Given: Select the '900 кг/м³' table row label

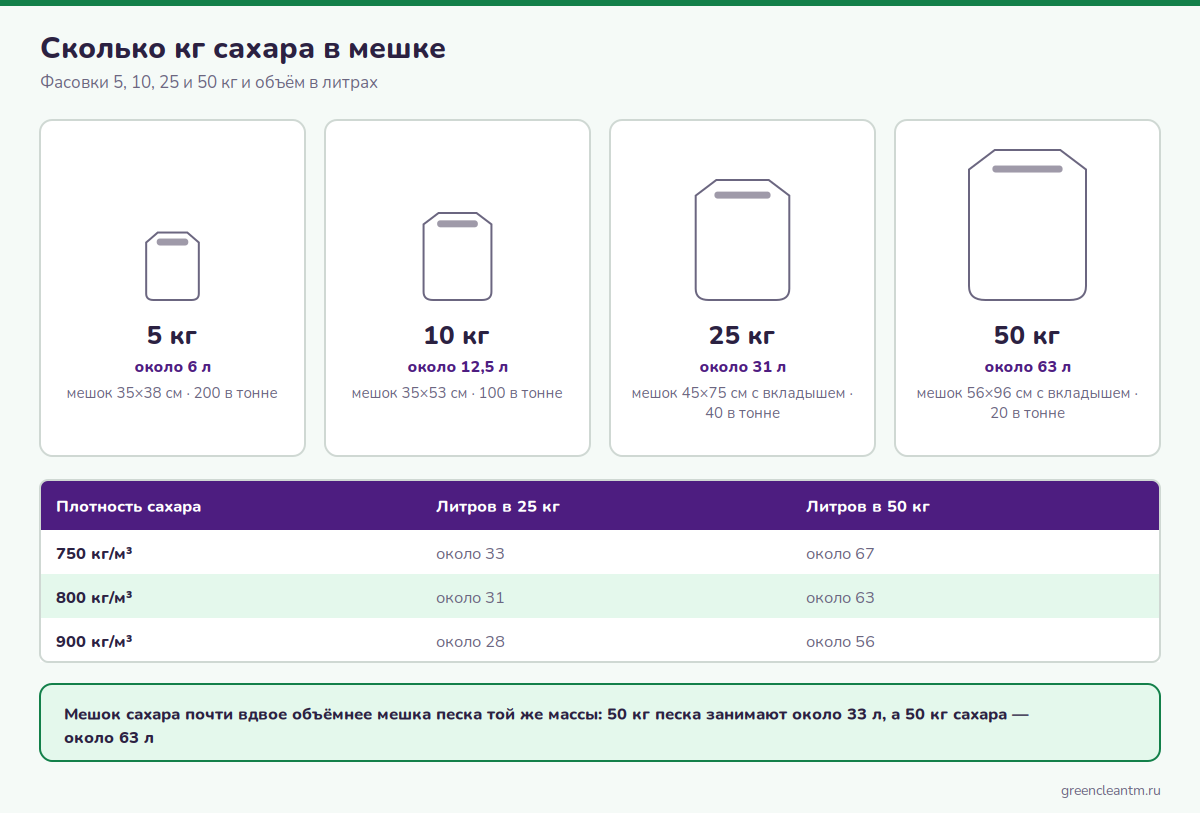Looking at the screenshot, I should coord(94,641).
